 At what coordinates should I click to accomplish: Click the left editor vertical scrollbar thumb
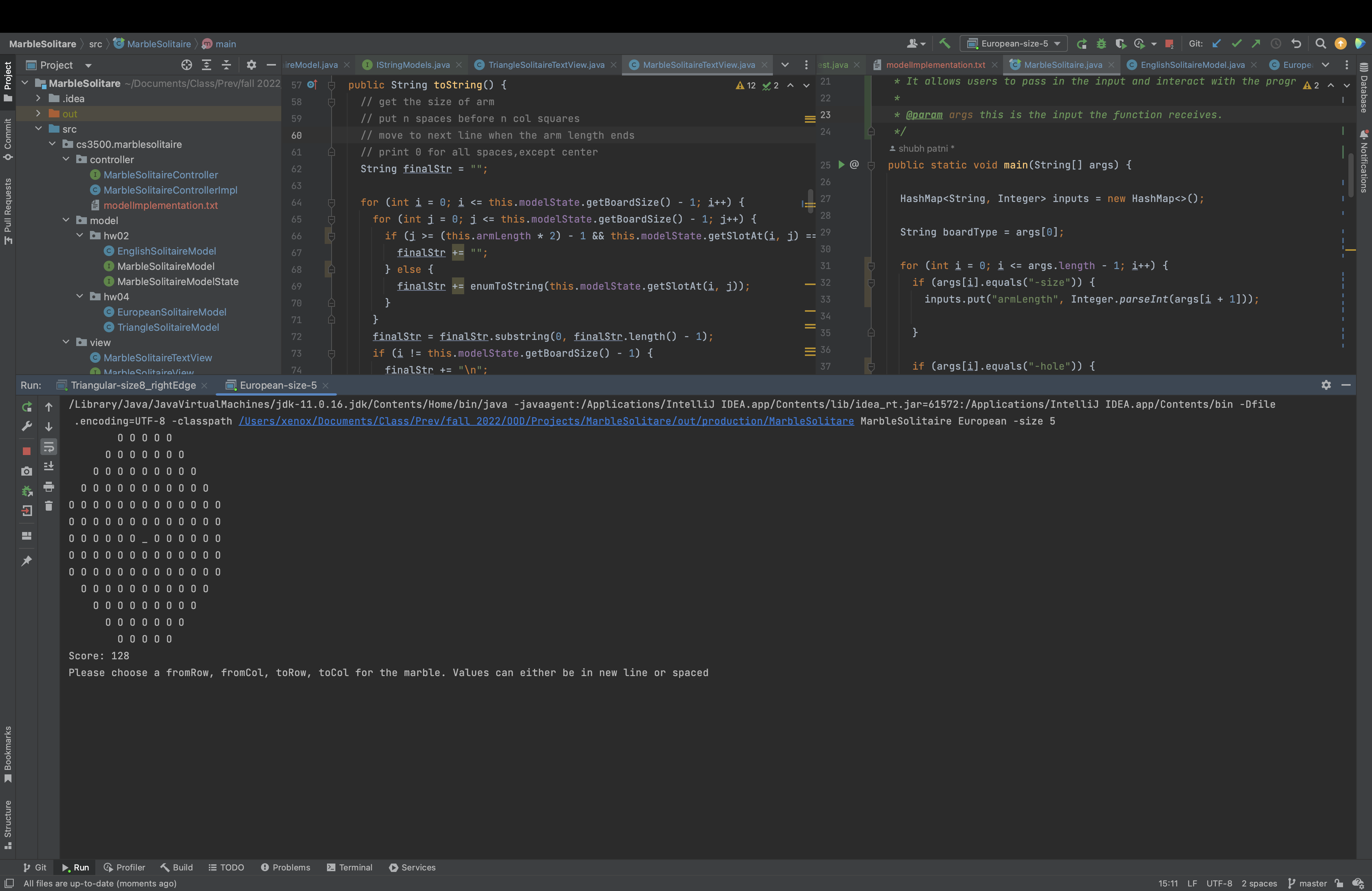[x=810, y=202]
